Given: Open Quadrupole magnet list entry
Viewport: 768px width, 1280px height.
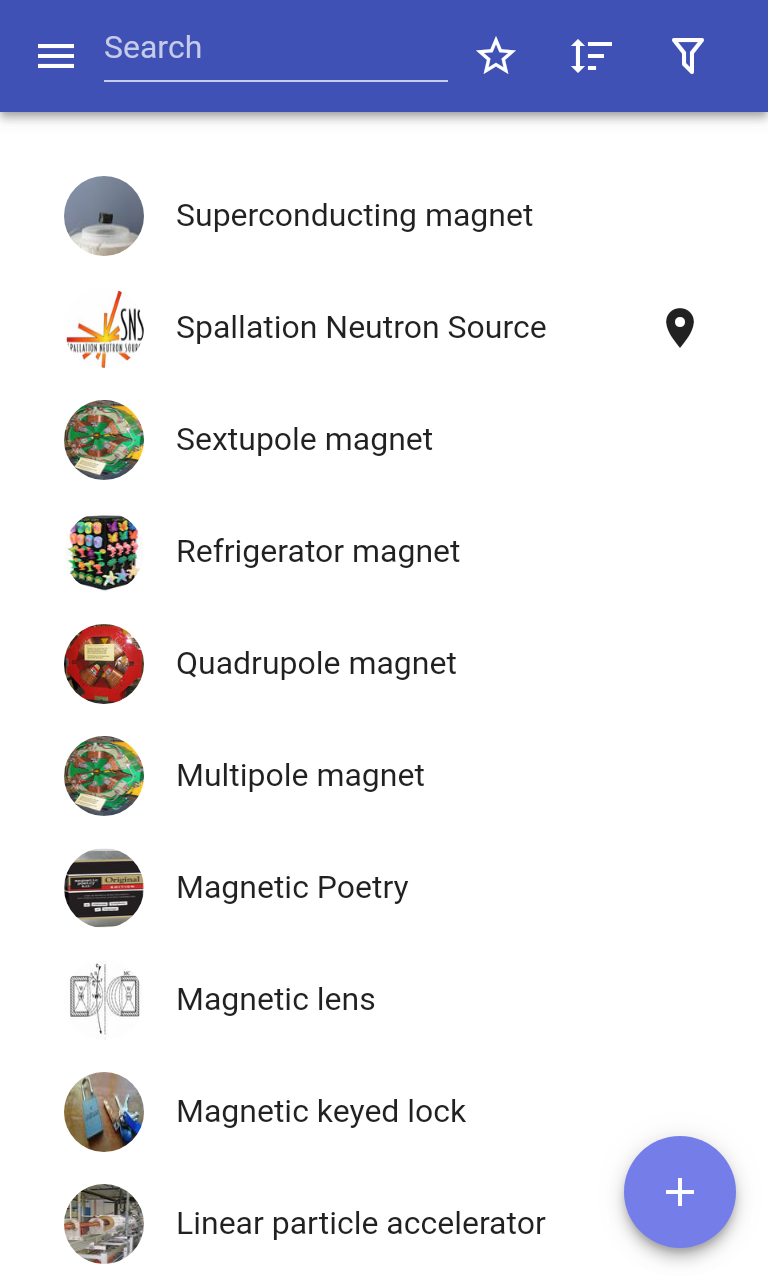Looking at the screenshot, I should [x=384, y=664].
